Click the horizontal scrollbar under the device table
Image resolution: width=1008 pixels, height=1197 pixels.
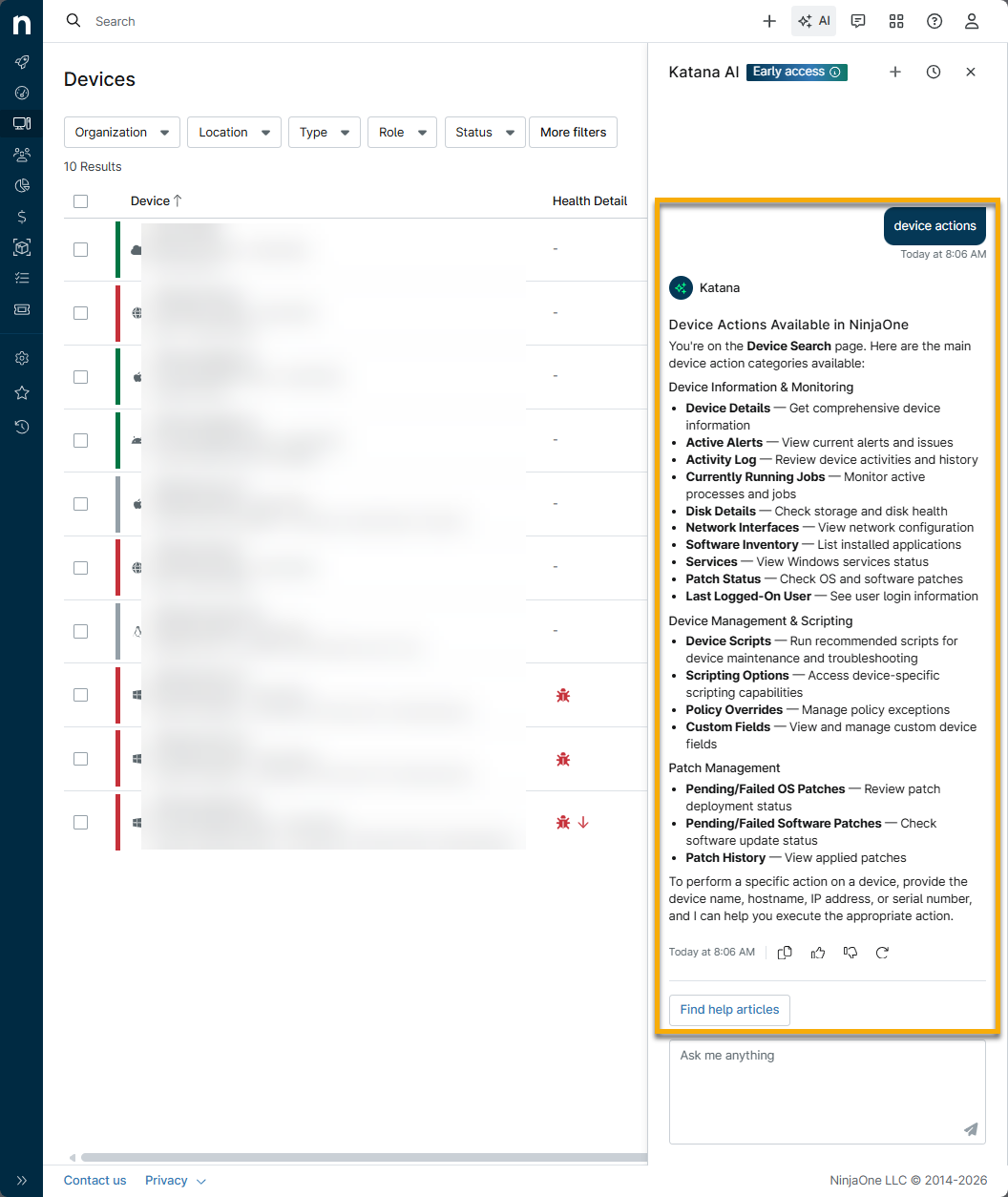[x=363, y=1158]
